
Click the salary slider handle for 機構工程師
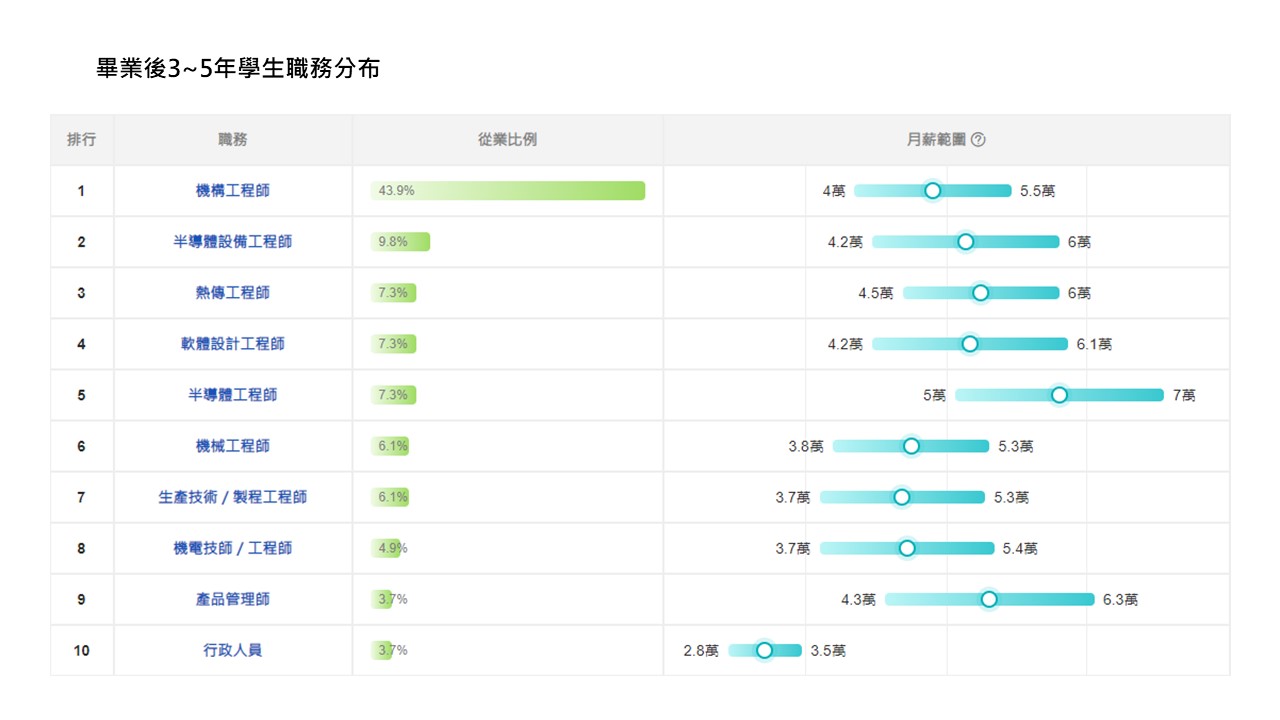point(932,191)
